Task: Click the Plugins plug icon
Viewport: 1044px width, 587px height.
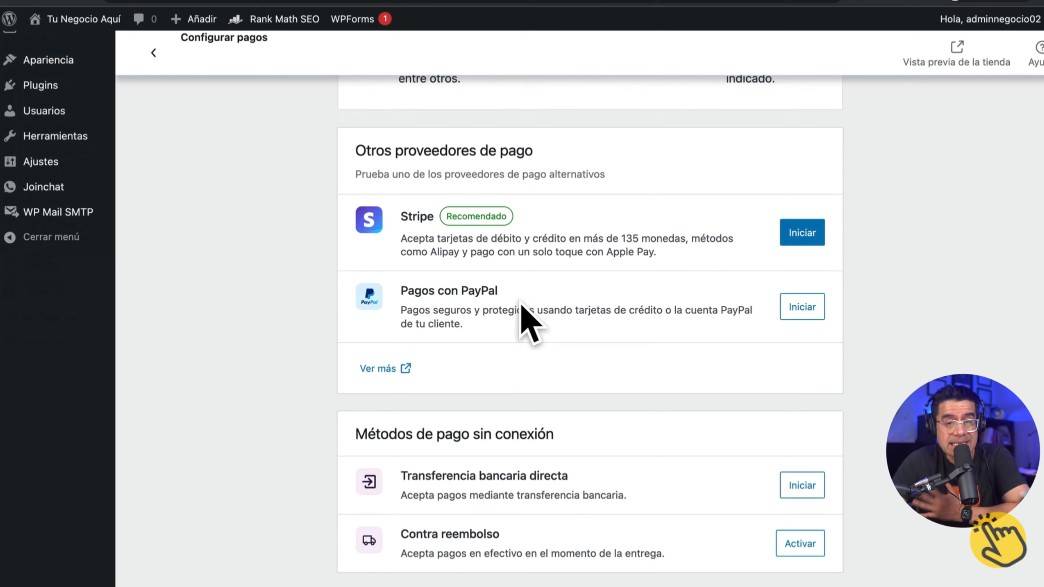Action: coord(10,85)
